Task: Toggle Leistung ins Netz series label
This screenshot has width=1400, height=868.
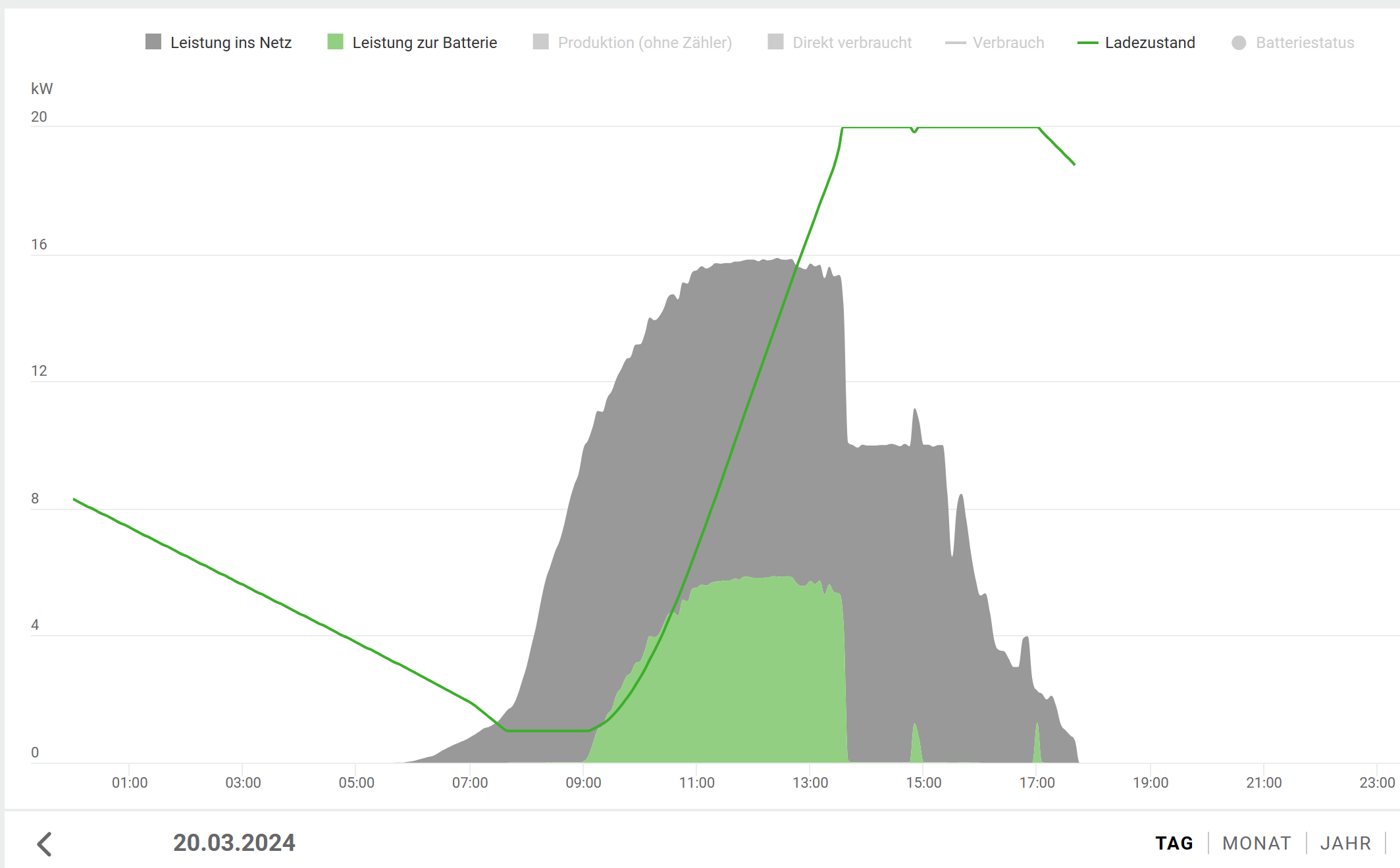Action: [x=231, y=43]
